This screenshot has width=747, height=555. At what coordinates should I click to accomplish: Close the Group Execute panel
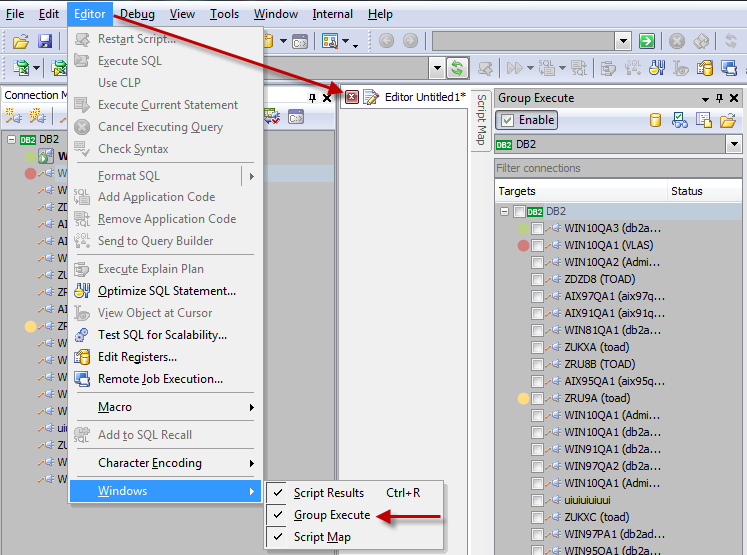pyautogui.click(x=734, y=98)
